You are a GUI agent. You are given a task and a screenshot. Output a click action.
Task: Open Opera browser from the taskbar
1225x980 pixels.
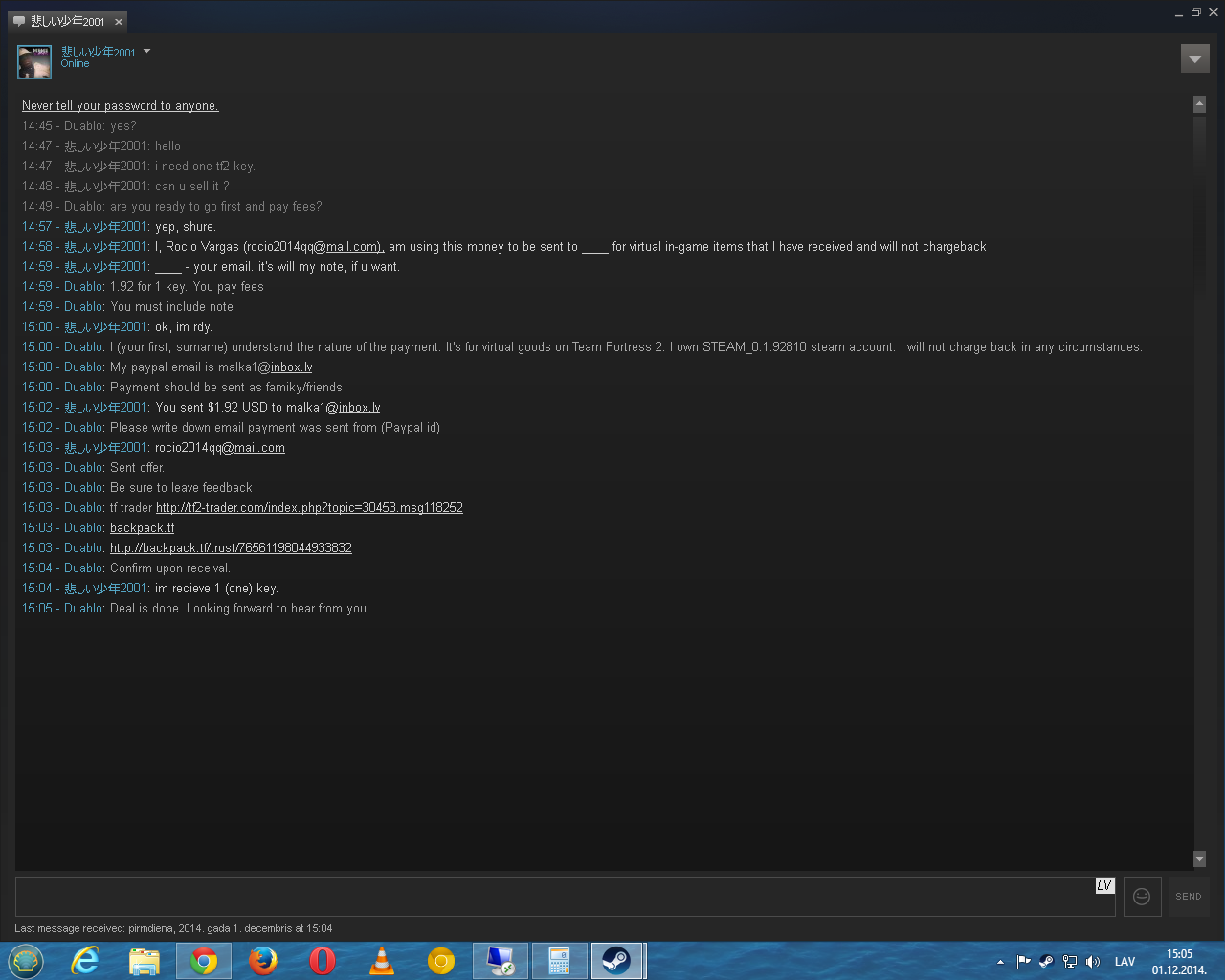tap(323, 961)
